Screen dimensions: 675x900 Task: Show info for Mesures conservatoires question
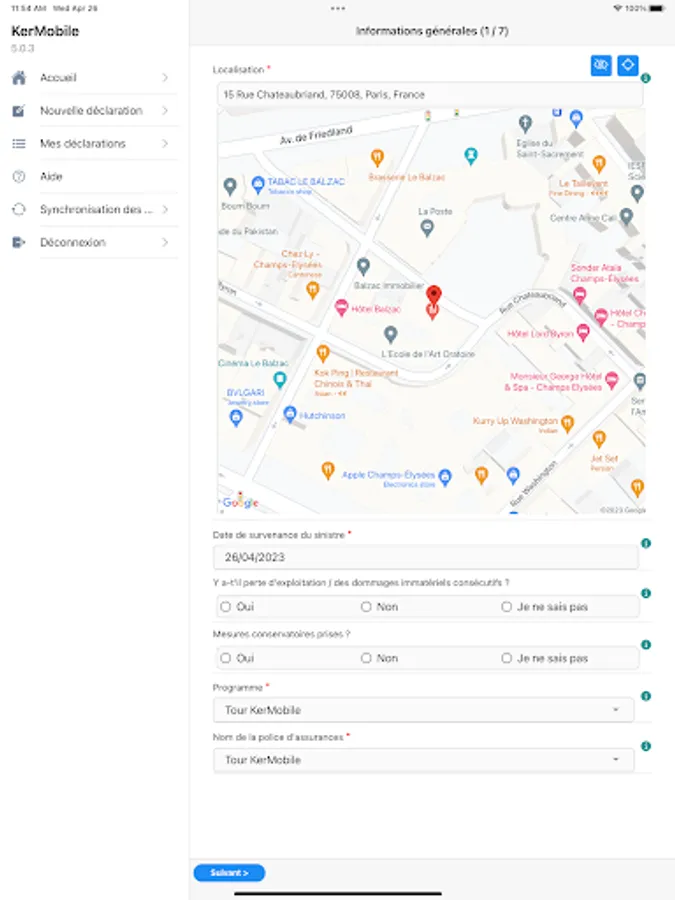[646, 645]
